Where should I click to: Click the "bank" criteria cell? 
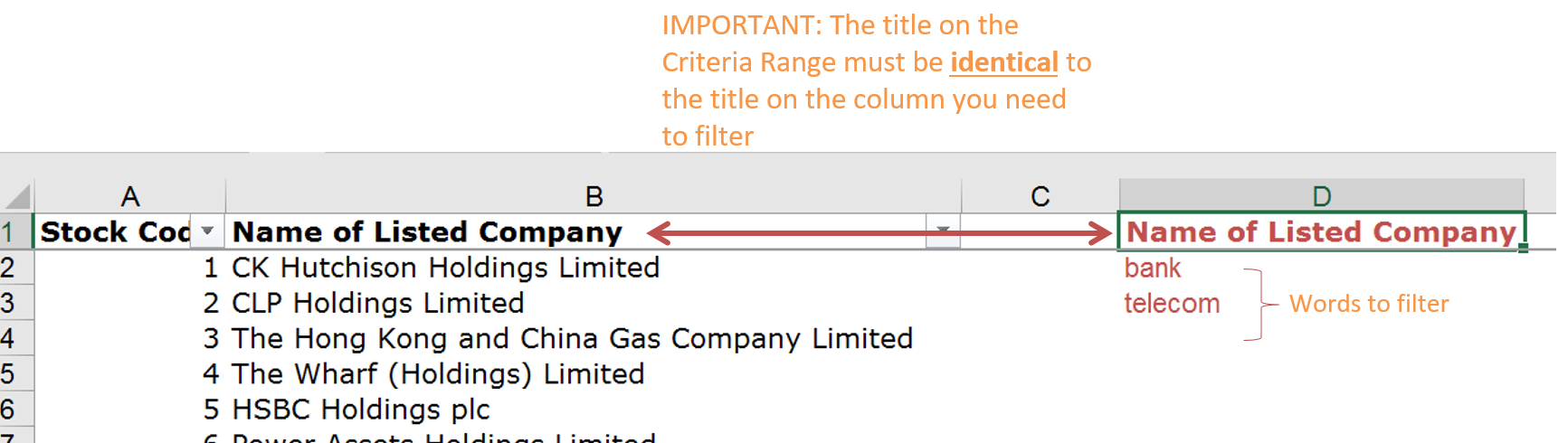coord(1153,269)
